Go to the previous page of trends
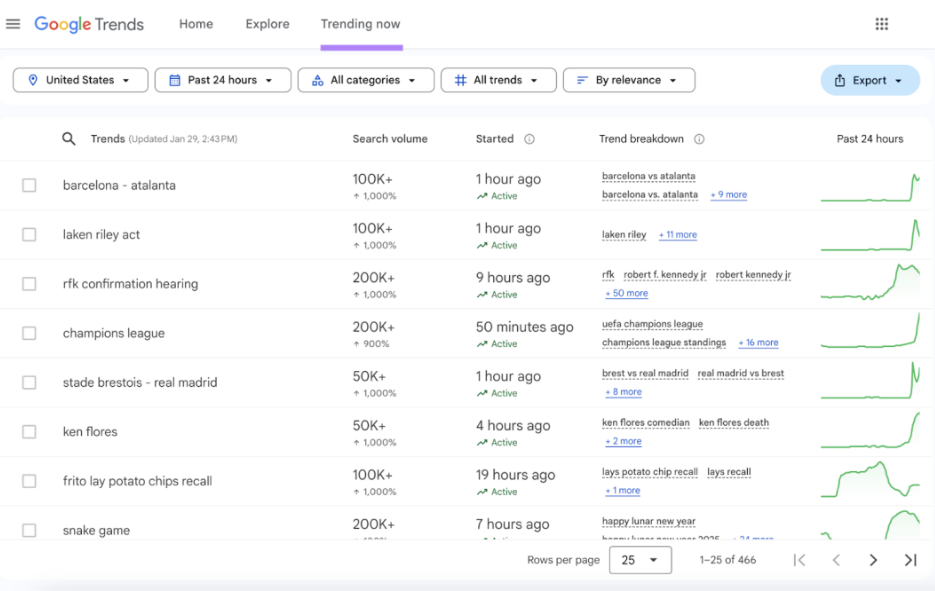This screenshot has height=591, width=935. pos(836,560)
